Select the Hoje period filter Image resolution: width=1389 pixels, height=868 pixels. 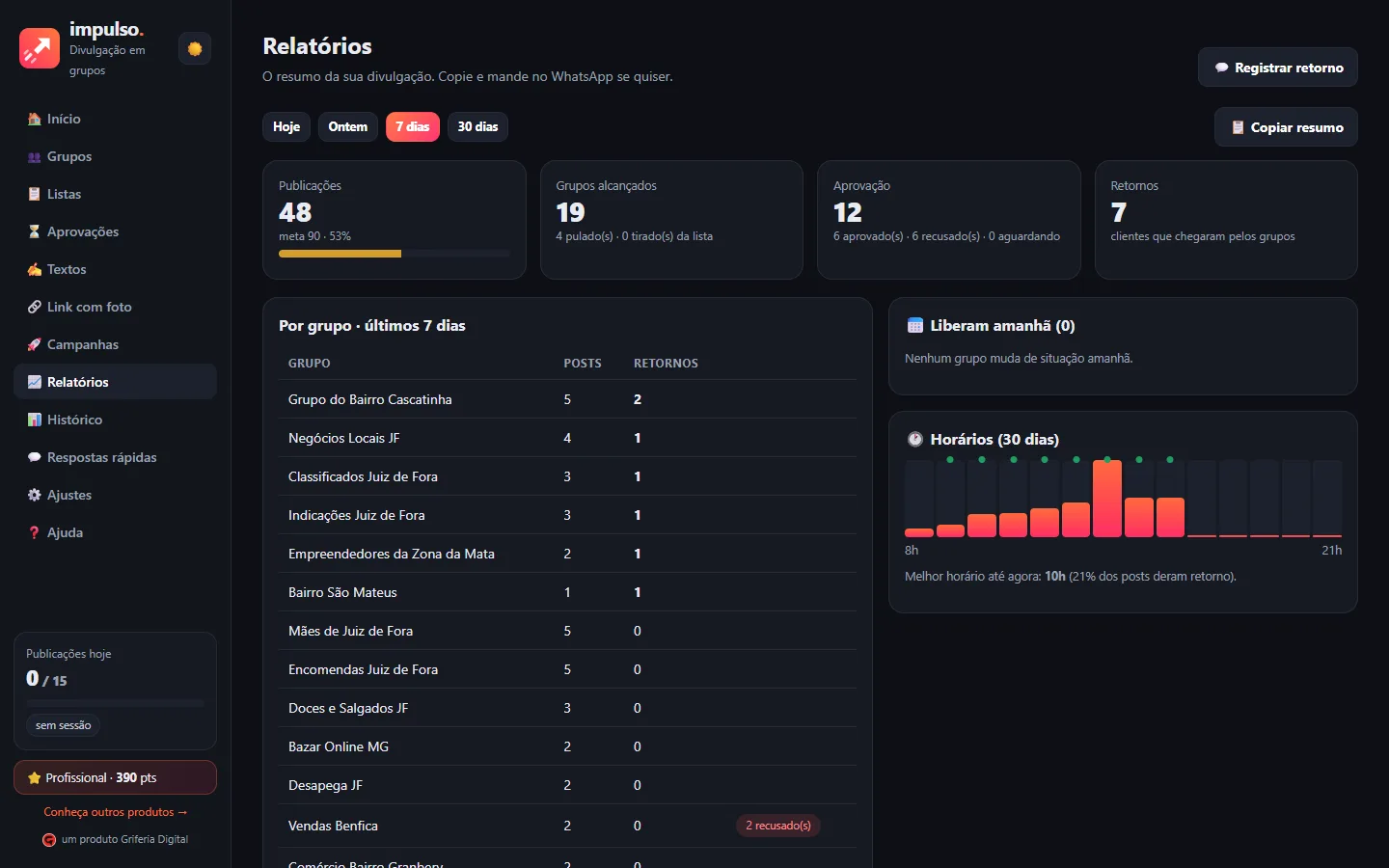point(286,127)
